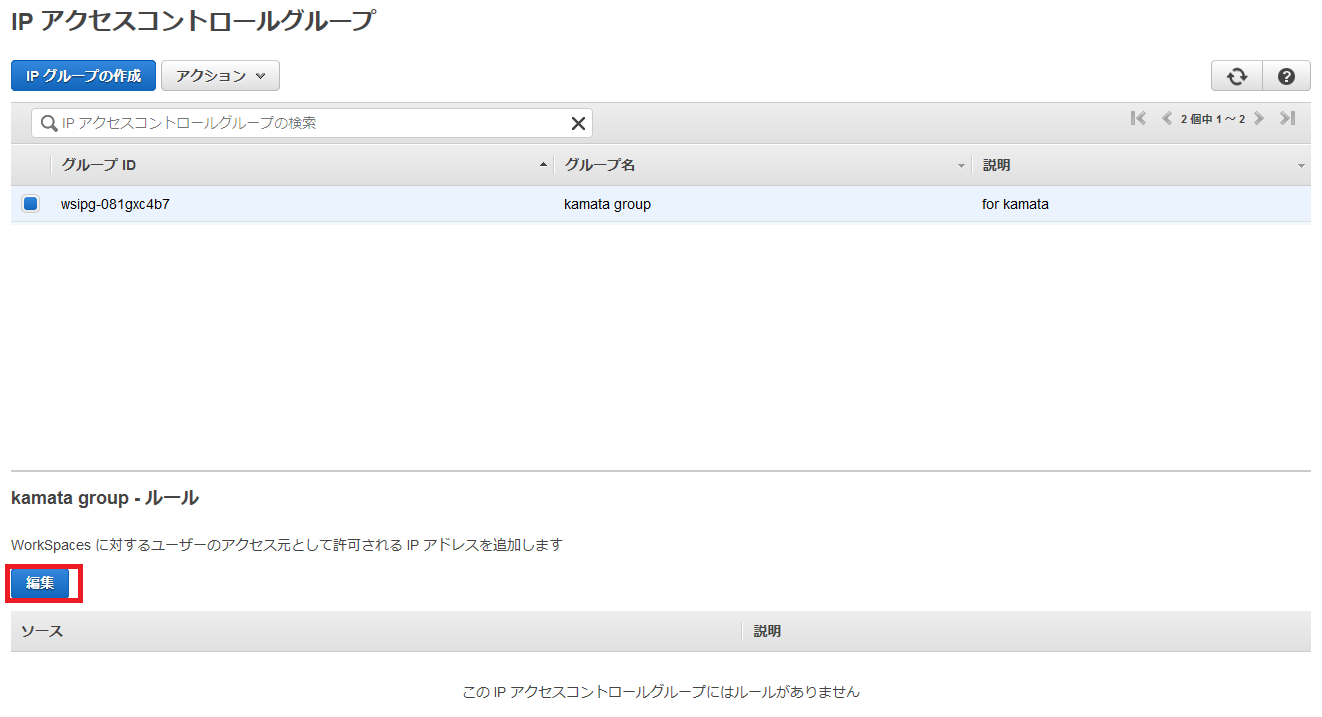Select the for kamata description cell
Image resolution: width=1322 pixels, height=717 pixels.
1015,204
